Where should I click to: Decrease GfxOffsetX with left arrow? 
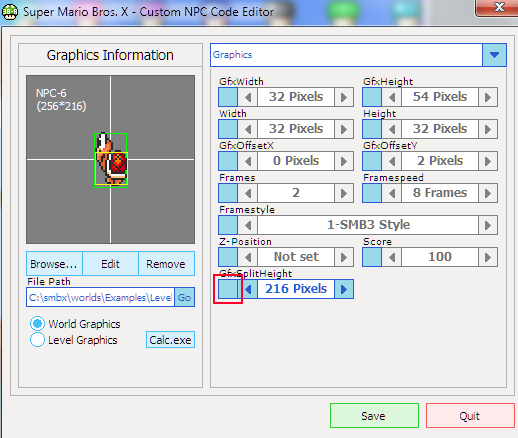pyautogui.click(x=248, y=161)
